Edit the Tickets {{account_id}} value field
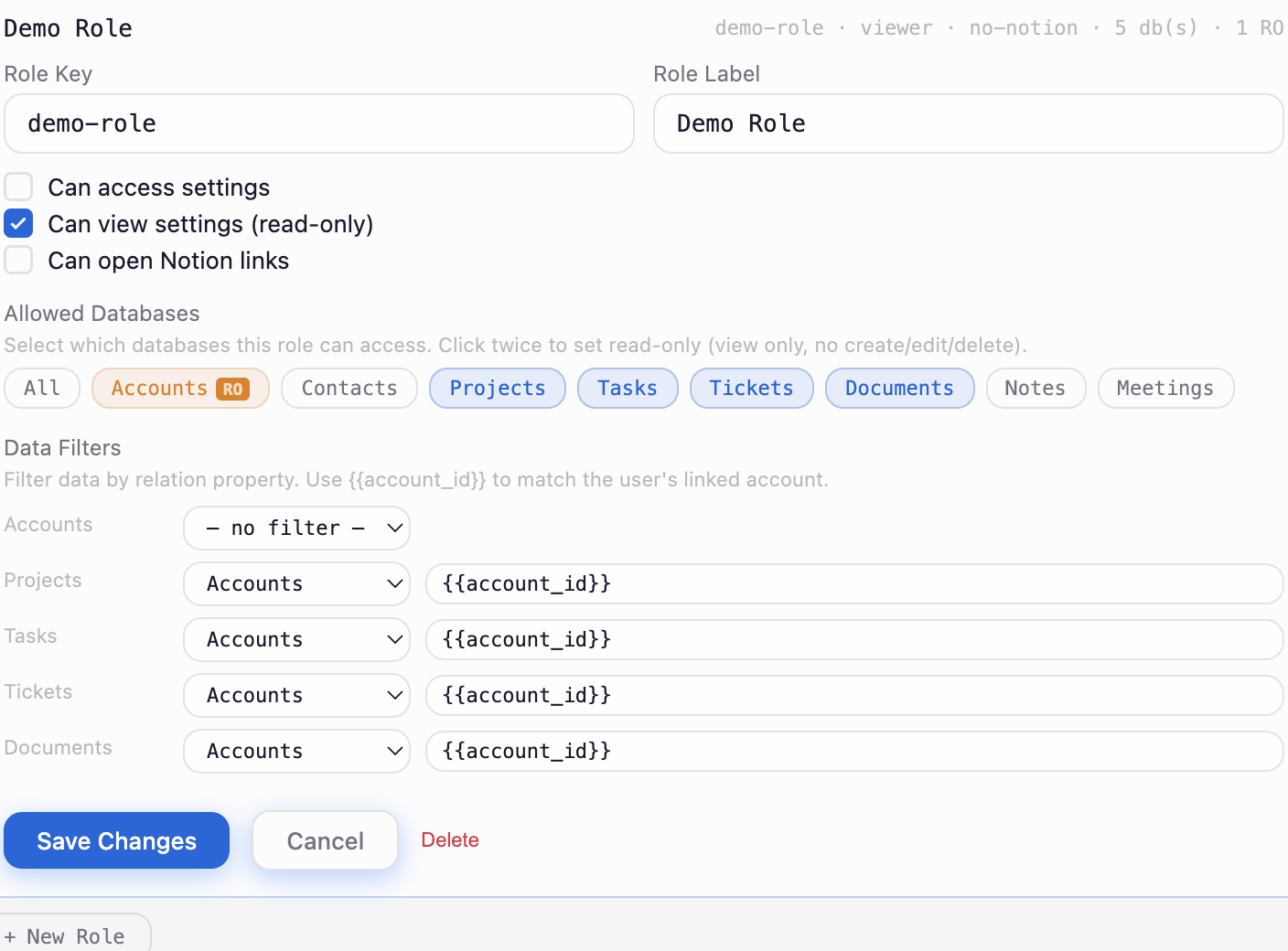 click(x=853, y=695)
